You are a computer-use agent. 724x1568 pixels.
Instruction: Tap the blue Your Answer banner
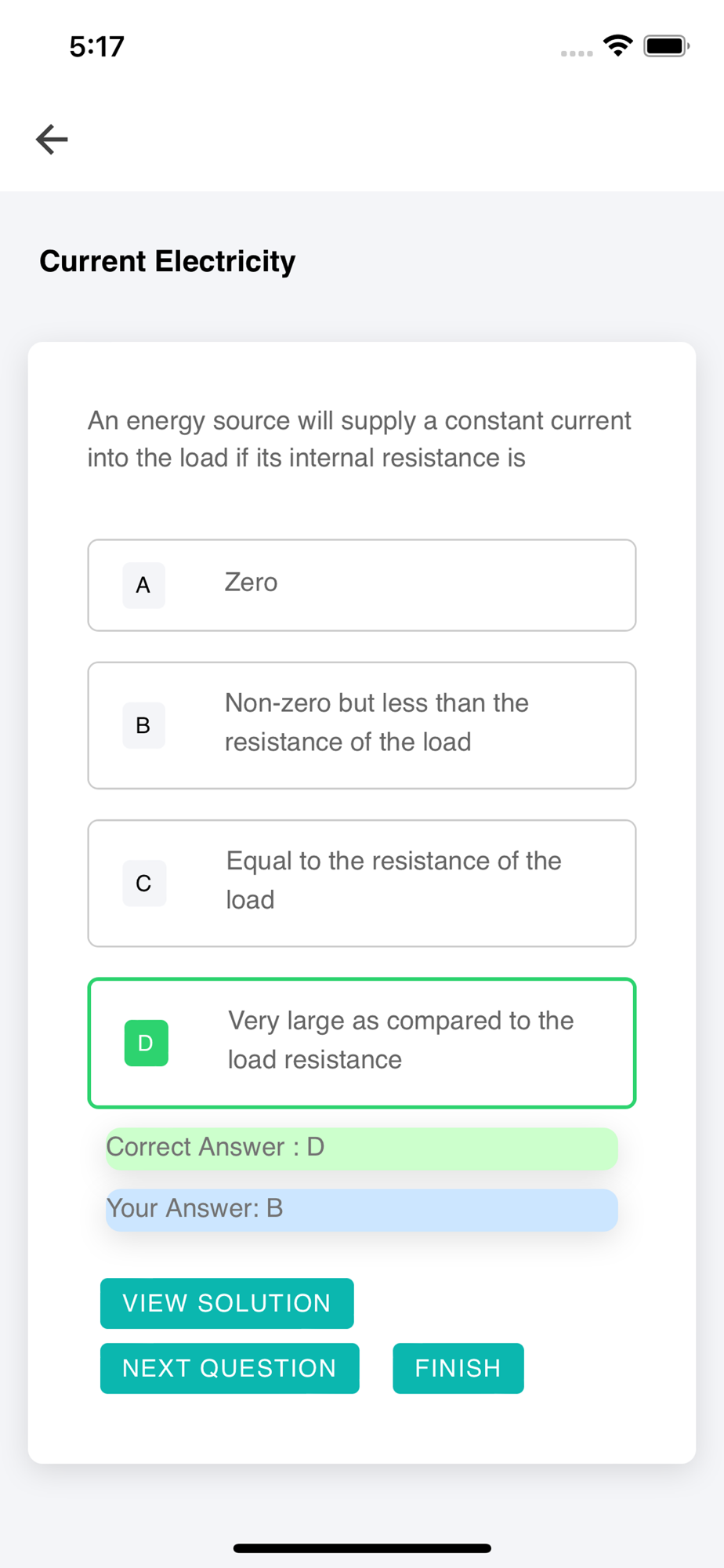361,1209
